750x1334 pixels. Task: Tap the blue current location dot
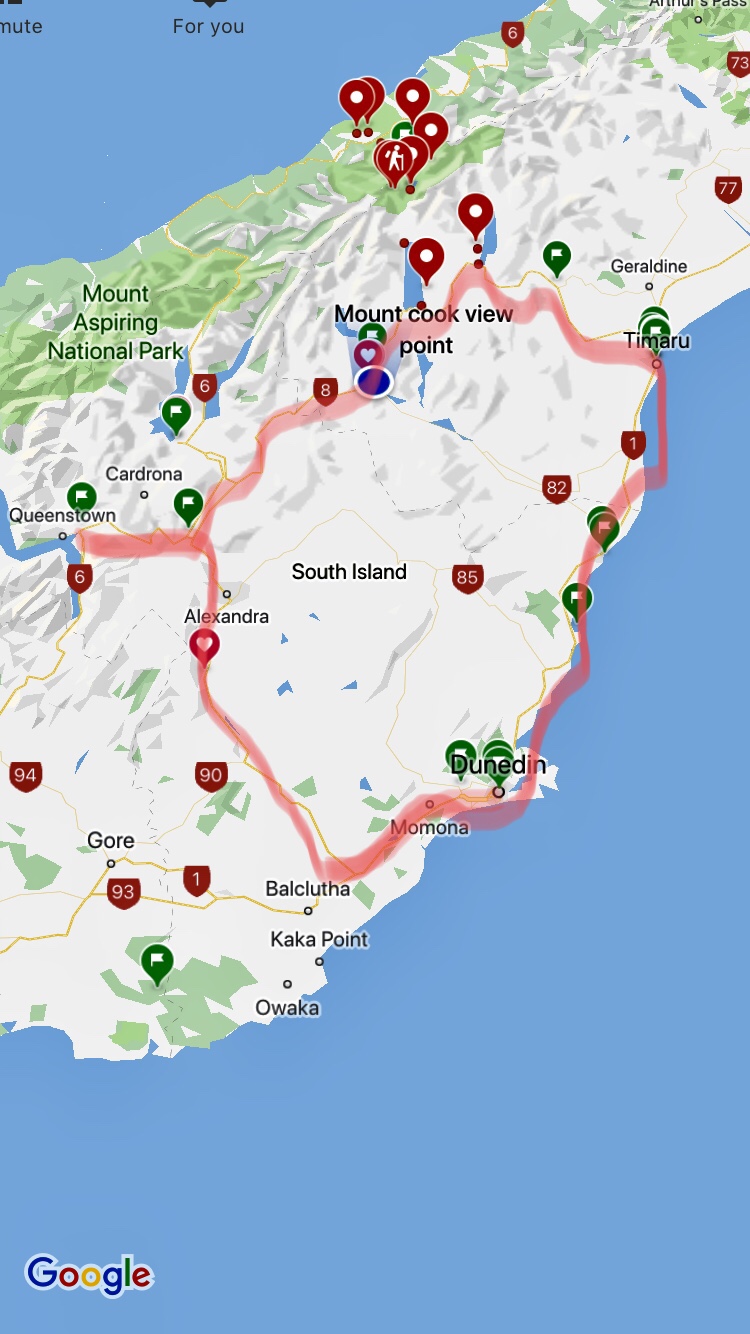point(374,381)
